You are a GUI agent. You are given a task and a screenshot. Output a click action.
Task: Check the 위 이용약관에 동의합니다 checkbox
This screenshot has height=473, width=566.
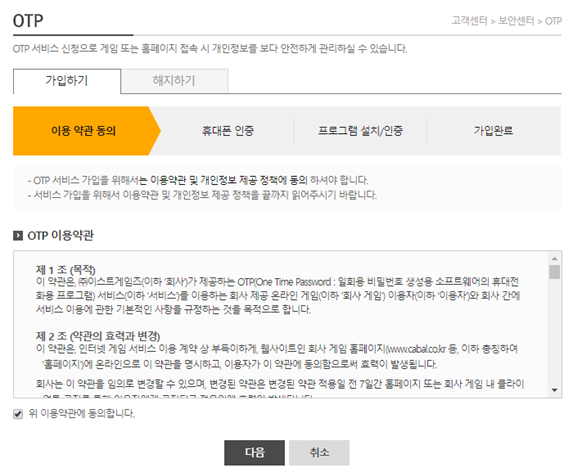coord(18,413)
